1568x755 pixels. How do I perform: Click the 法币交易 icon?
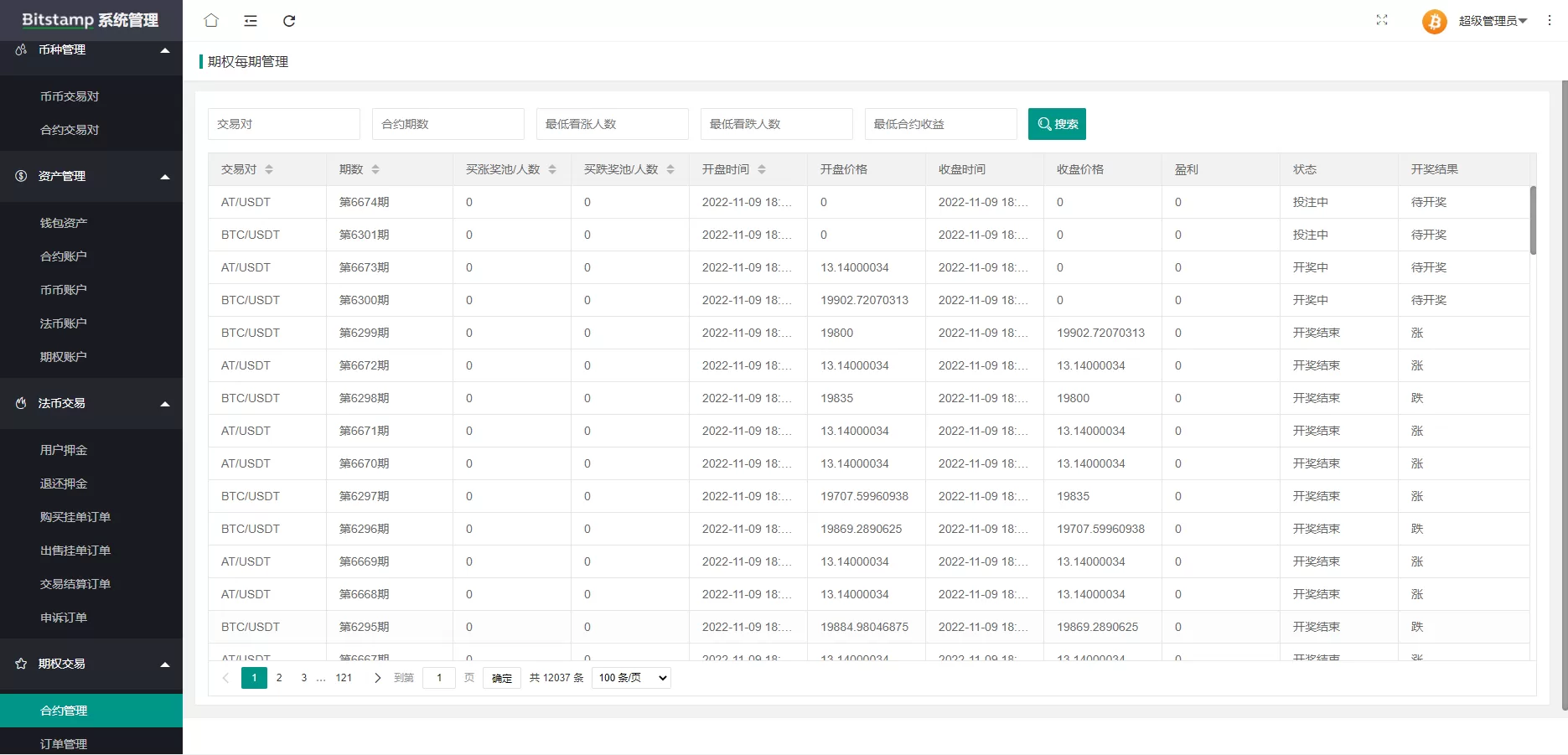[x=21, y=403]
